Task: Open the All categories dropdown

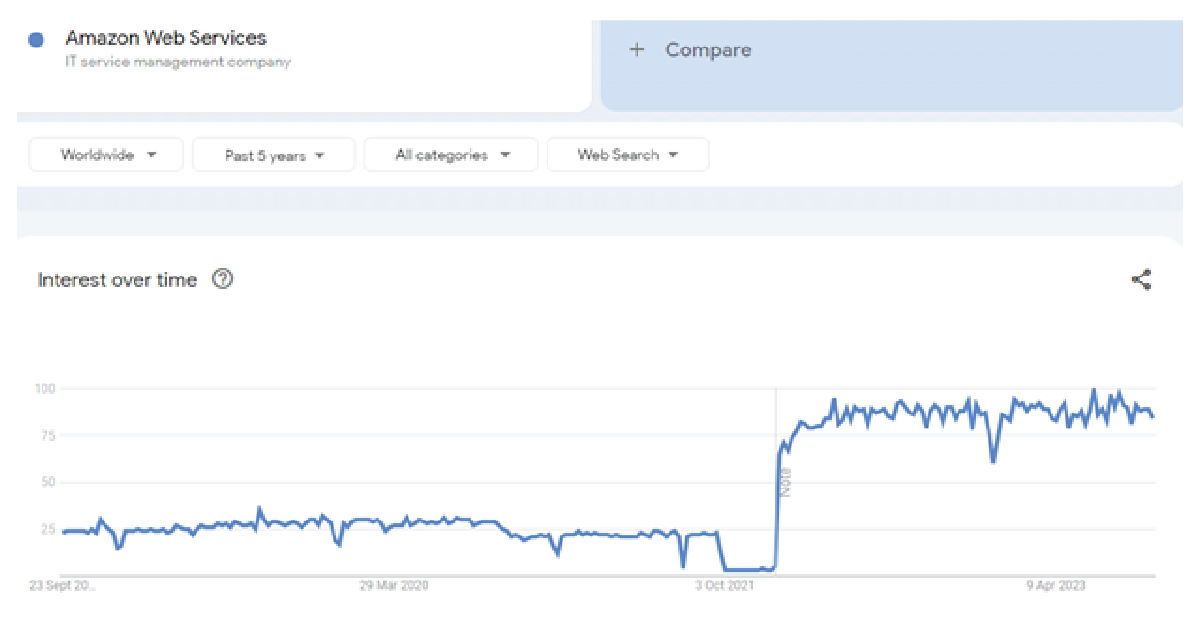Action: coord(451,155)
